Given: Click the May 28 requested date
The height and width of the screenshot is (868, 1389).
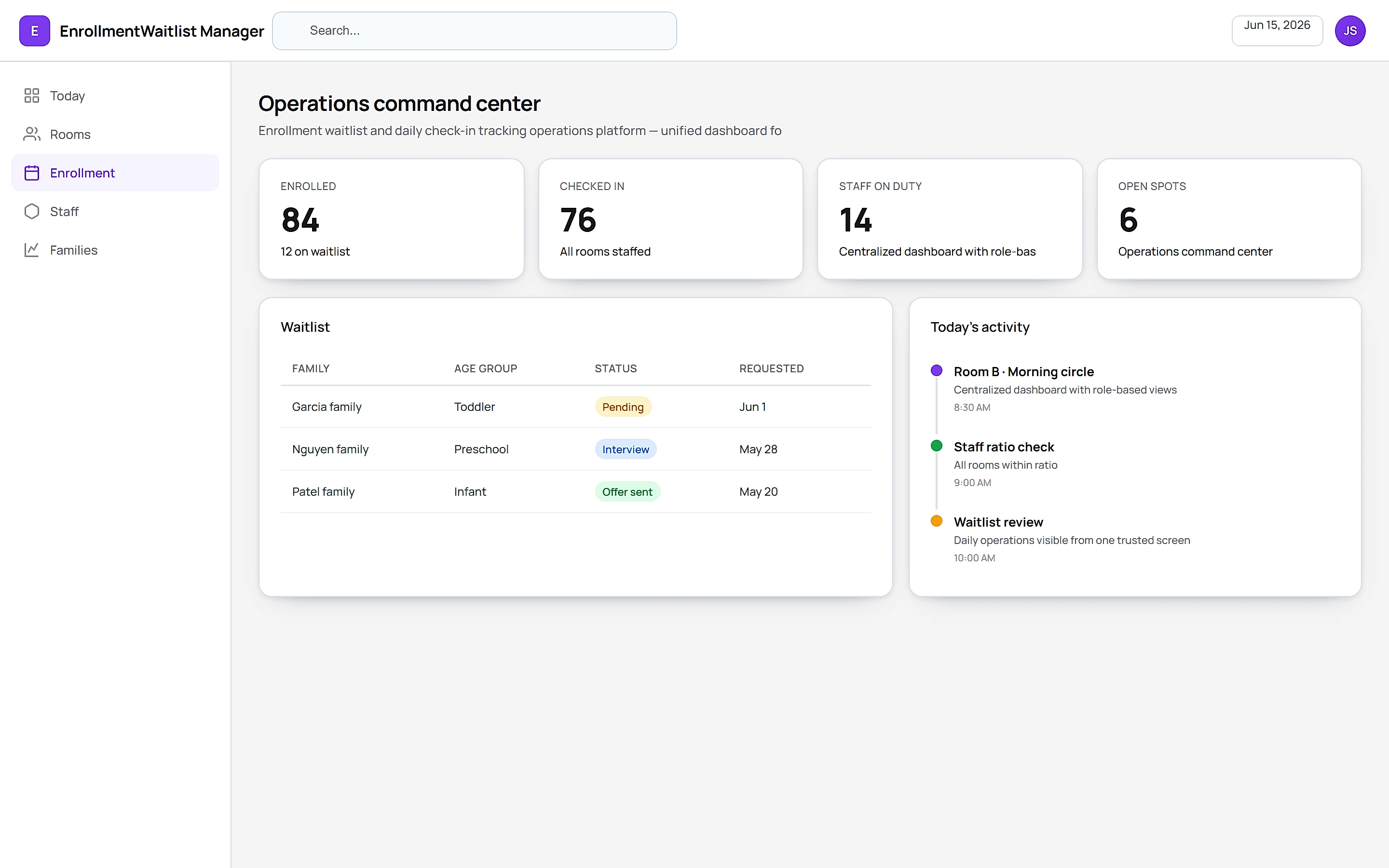Looking at the screenshot, I should pyautogui.click(x=758, y=449).
